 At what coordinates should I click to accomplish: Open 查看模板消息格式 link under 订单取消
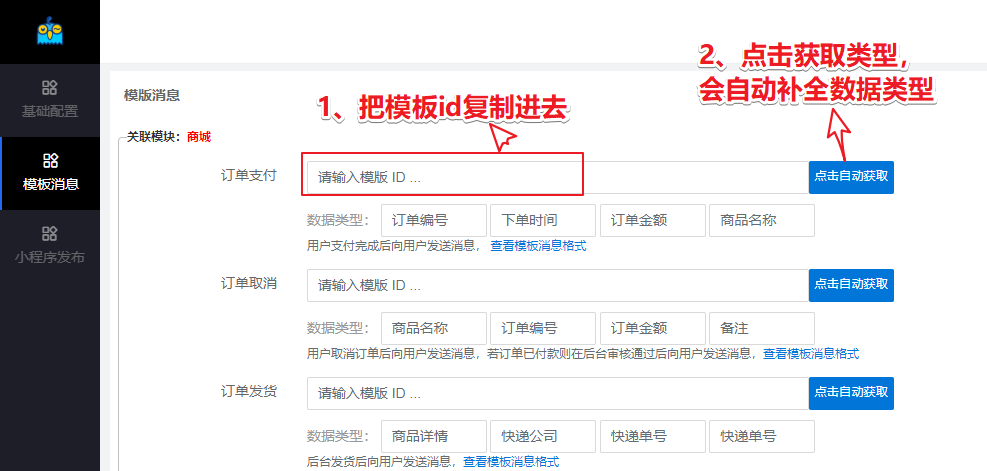[811, 354]
